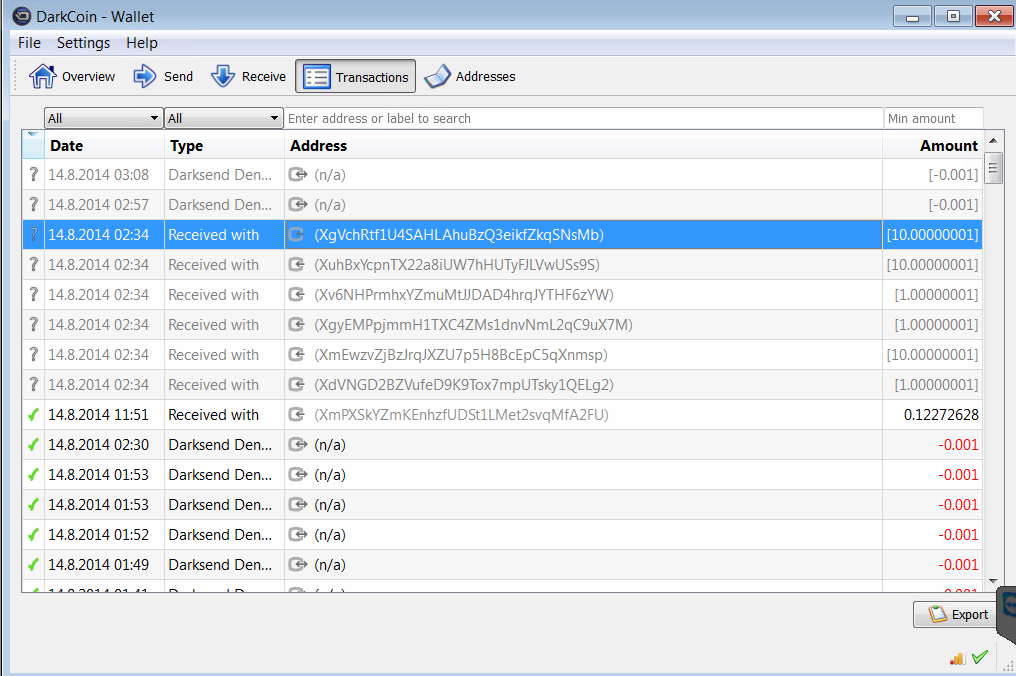1016x676 pixels.
Task: Click the Export button
Action: click(955, 614)
